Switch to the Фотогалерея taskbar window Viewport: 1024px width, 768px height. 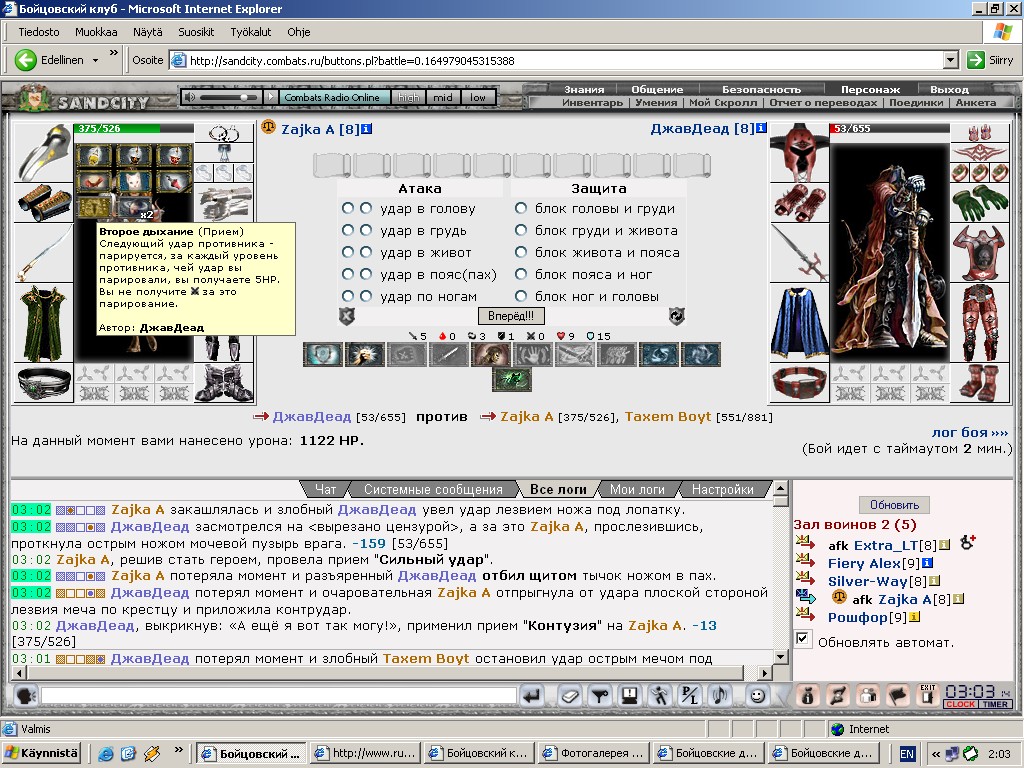tap(594, 754)
